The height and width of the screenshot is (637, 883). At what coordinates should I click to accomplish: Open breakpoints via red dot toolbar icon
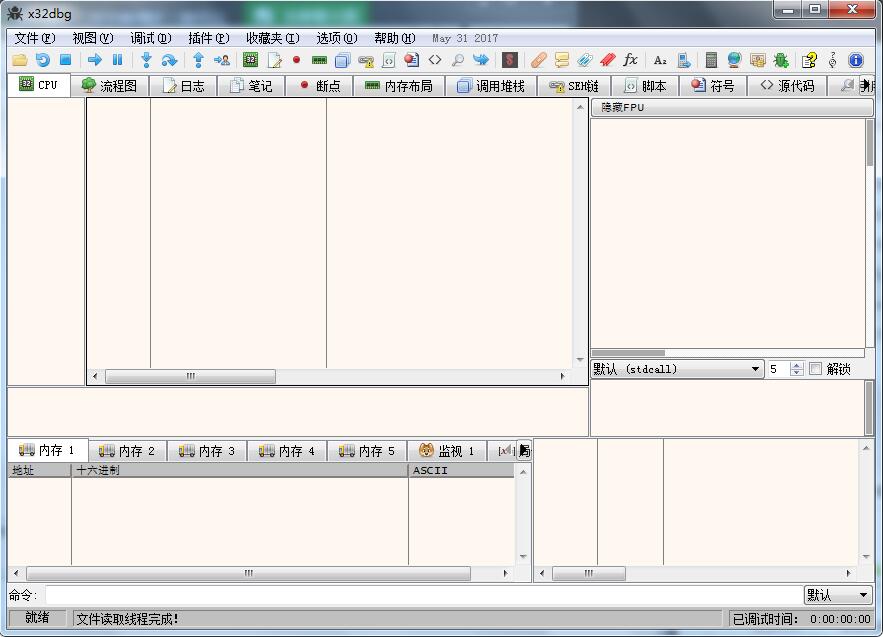pyautogui.click(x=297, y=60)
